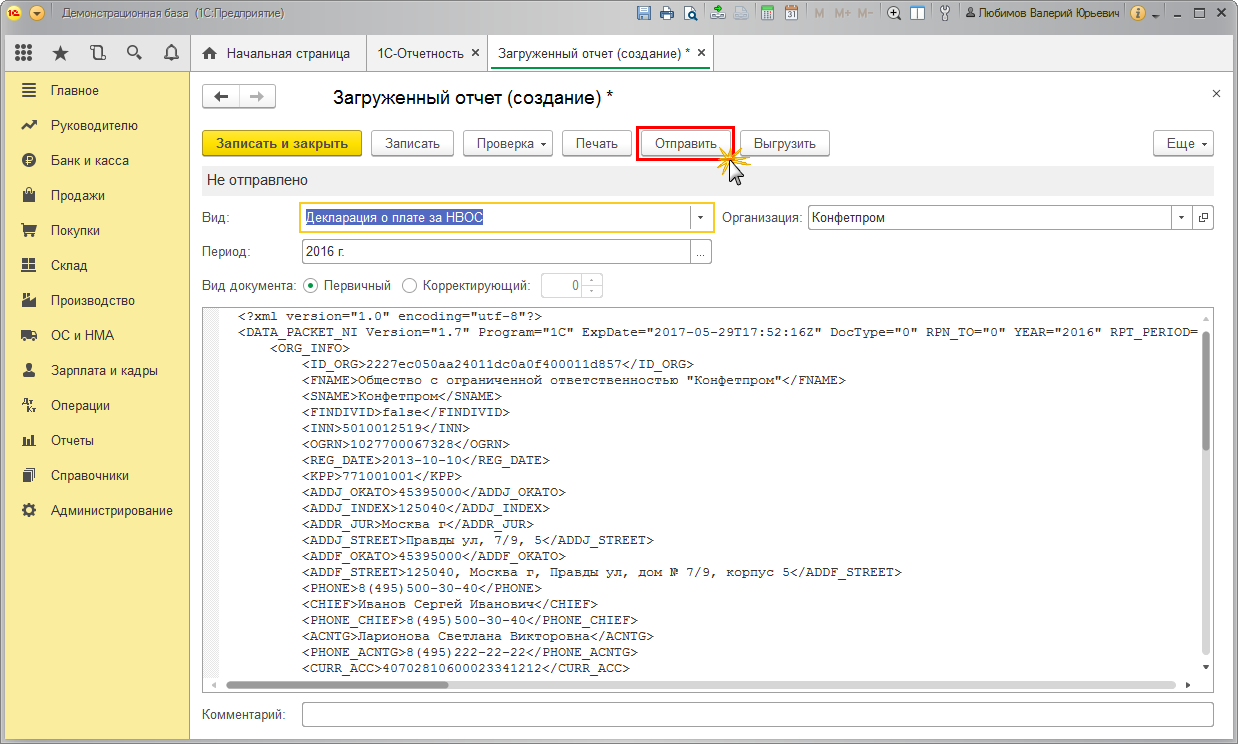Screen dimensions: 1238x744
Task: Open the Склад section
Action: pos(97,266)
